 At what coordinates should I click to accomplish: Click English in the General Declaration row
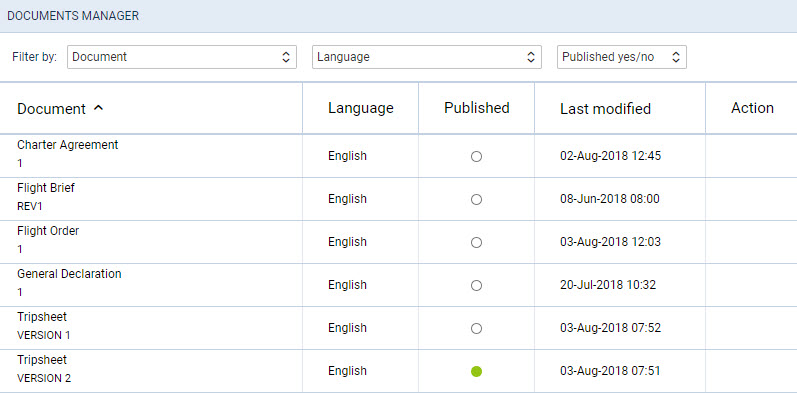pyautogui.click(x=347, y=285)
